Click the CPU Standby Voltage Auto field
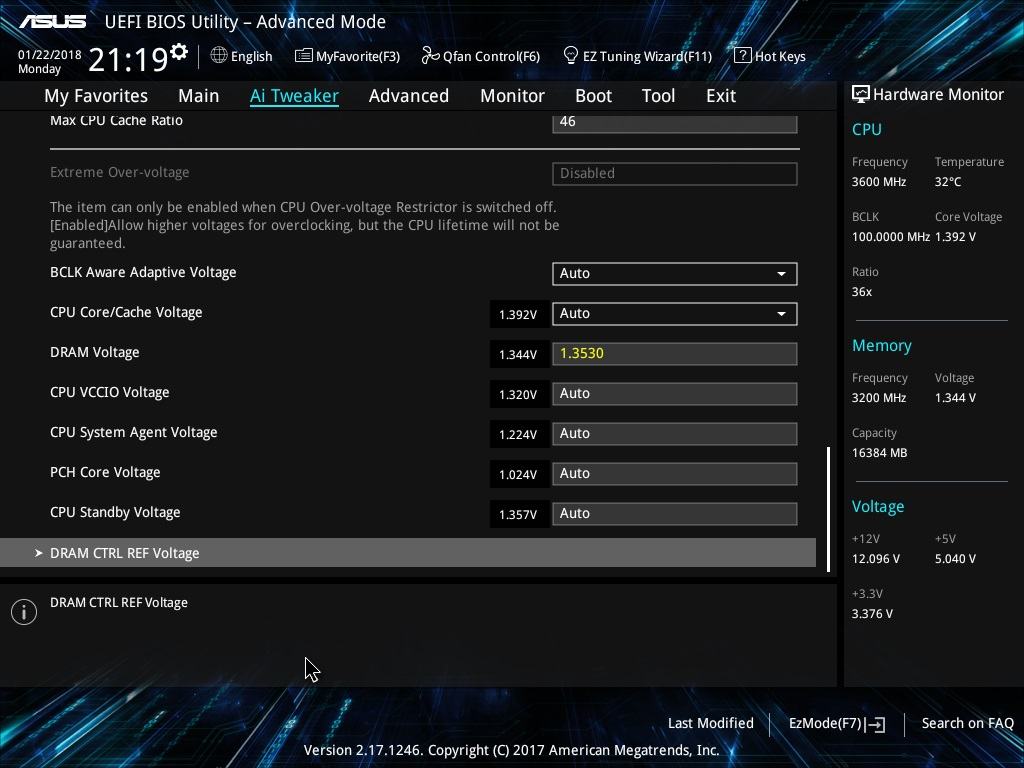The width and height of the screenshot is (1024, 768). (675, 514)
